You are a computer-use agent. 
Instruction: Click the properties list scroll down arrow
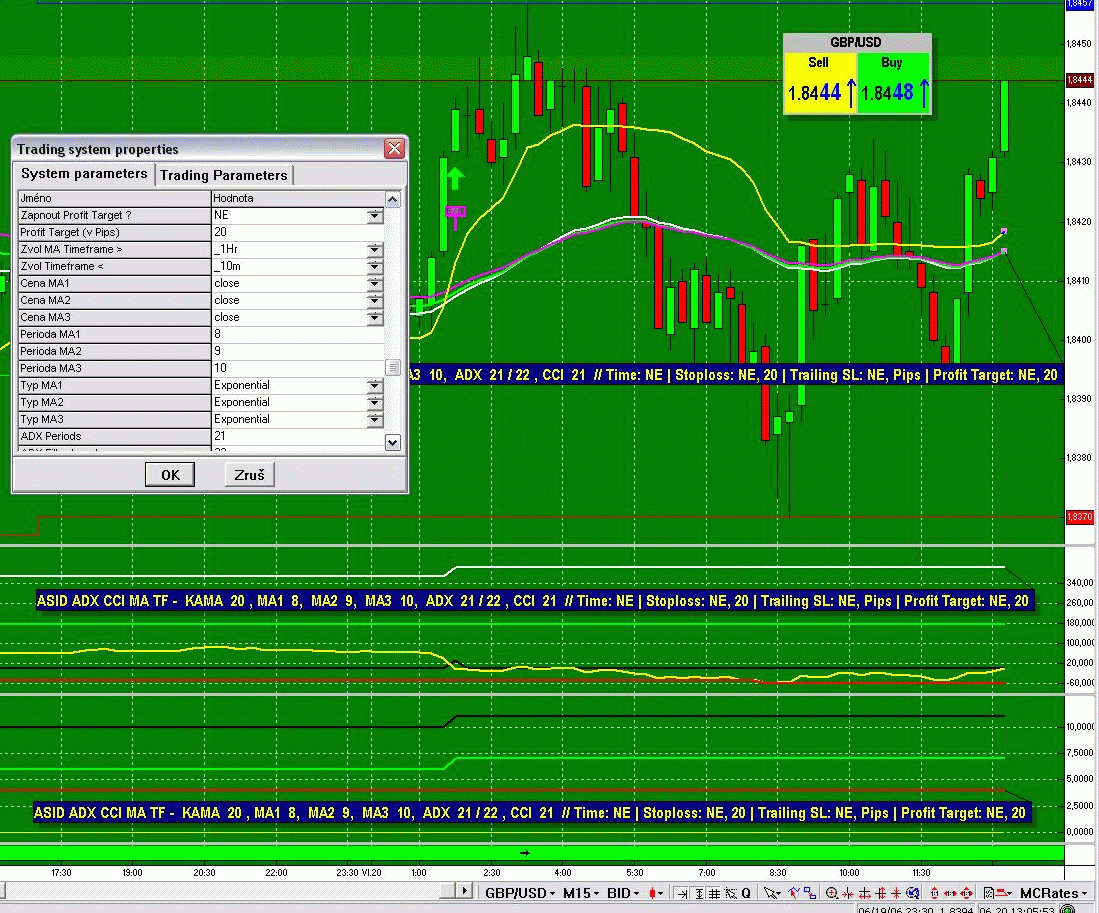[x=392, y=442]
